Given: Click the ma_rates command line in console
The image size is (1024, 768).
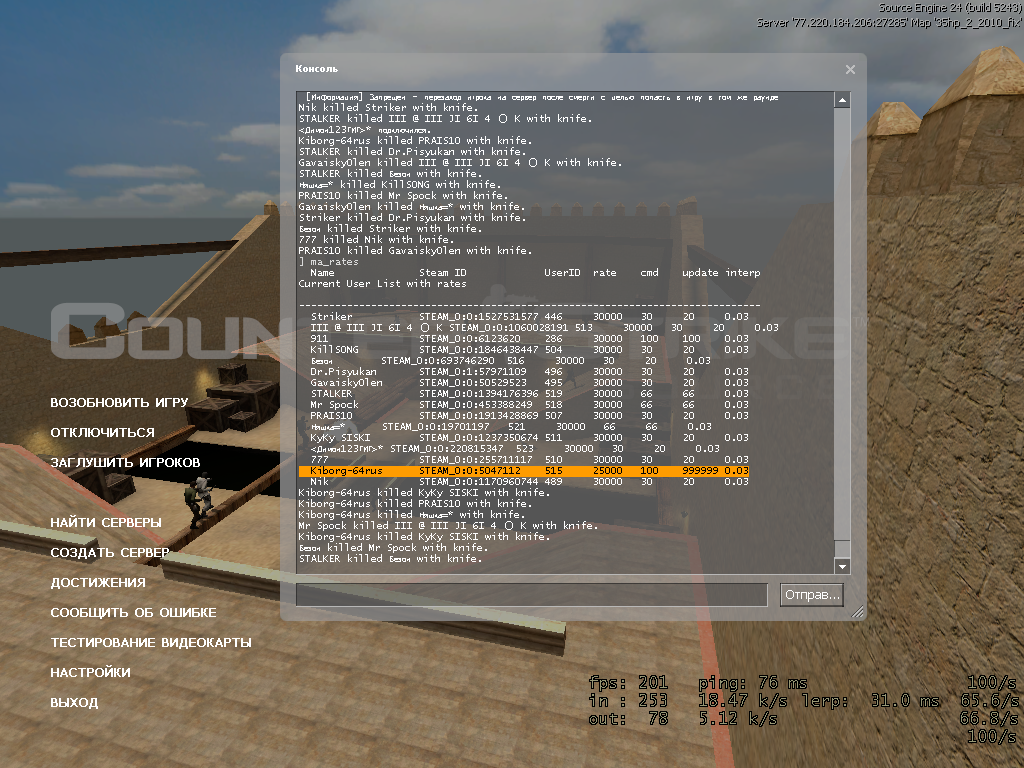Looking at the screenshot, I should (328, 262).
